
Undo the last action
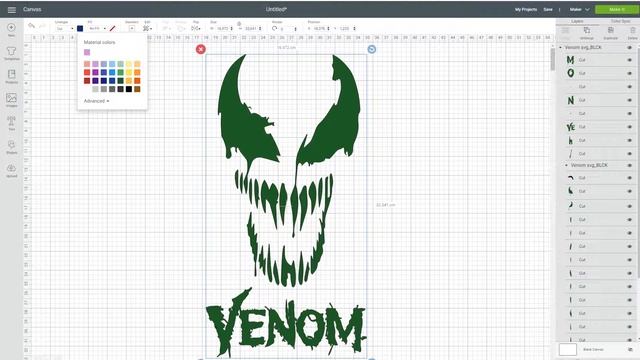pos(31,26)
